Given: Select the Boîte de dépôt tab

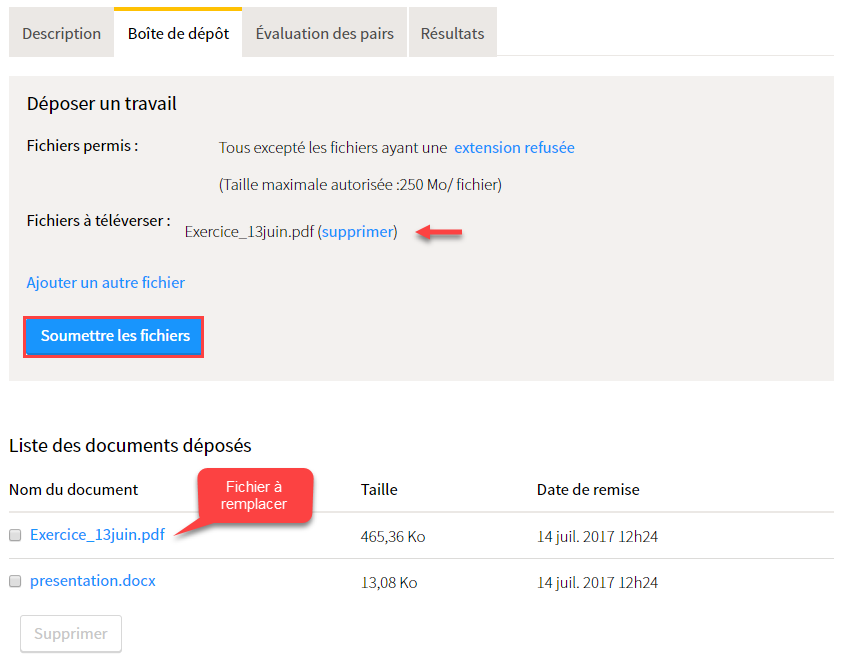Looking at the screenshot, I should [178, 33].
